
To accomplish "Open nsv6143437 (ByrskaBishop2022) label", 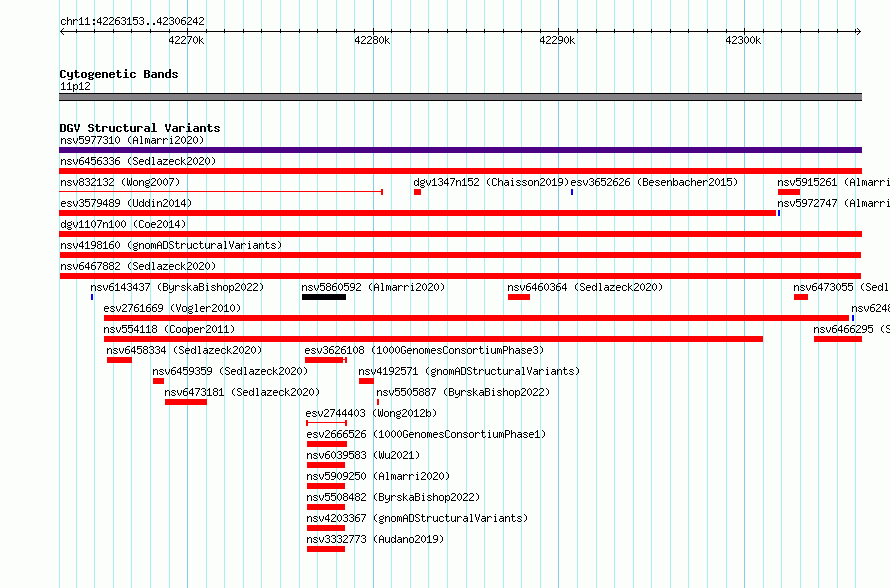I will [x=177, y=287].
